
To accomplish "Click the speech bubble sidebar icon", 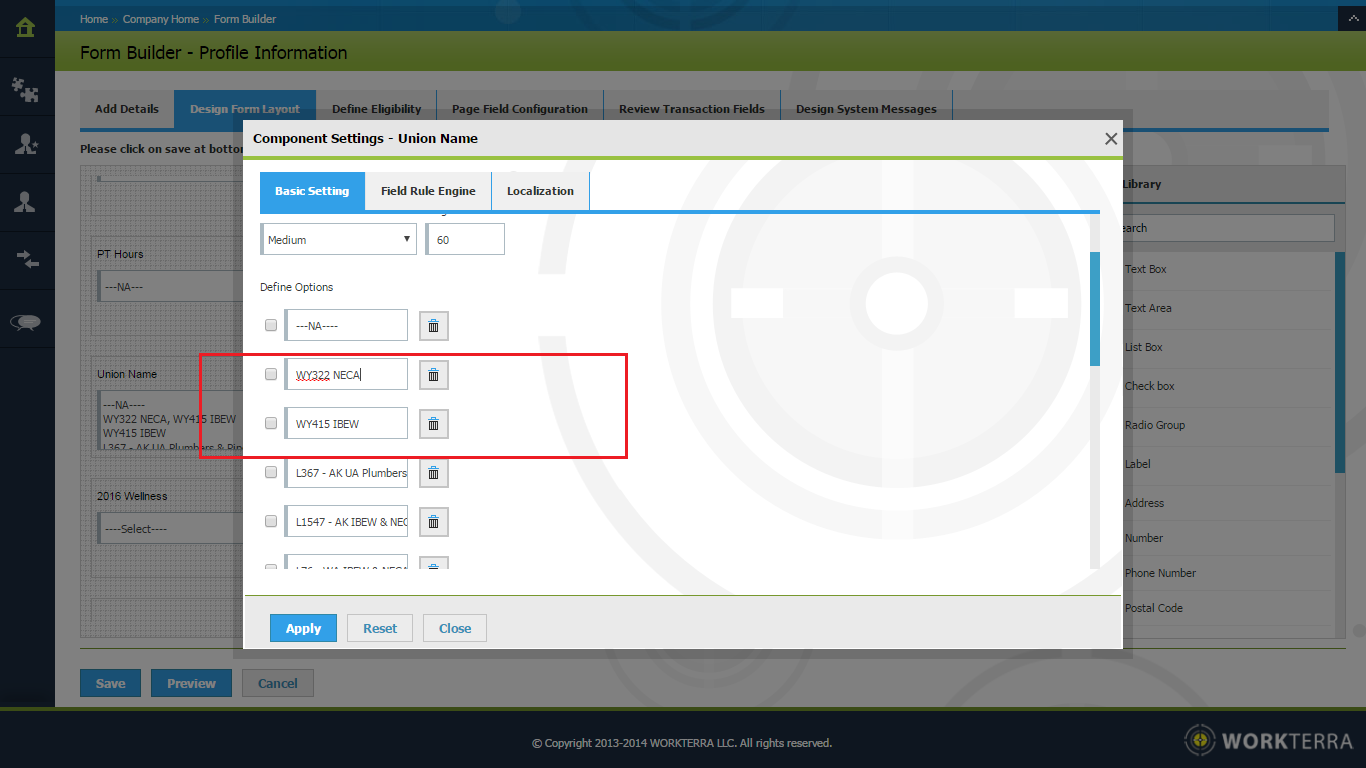I will coord(26,321).
